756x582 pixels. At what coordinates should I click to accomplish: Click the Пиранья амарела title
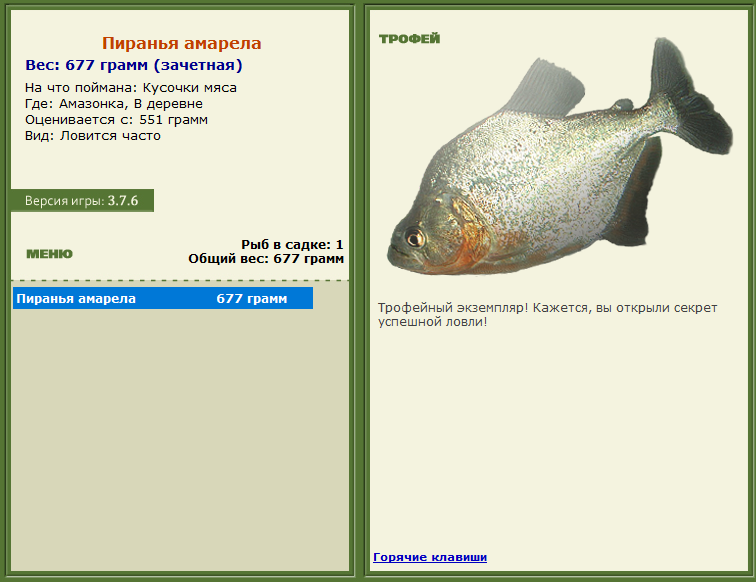(181, 43)
